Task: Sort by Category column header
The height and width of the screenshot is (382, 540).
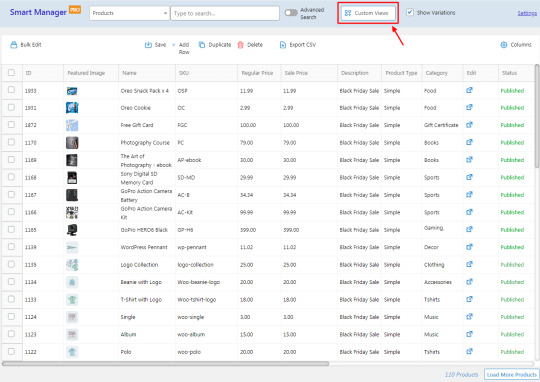Action: (x=443, y=73)
